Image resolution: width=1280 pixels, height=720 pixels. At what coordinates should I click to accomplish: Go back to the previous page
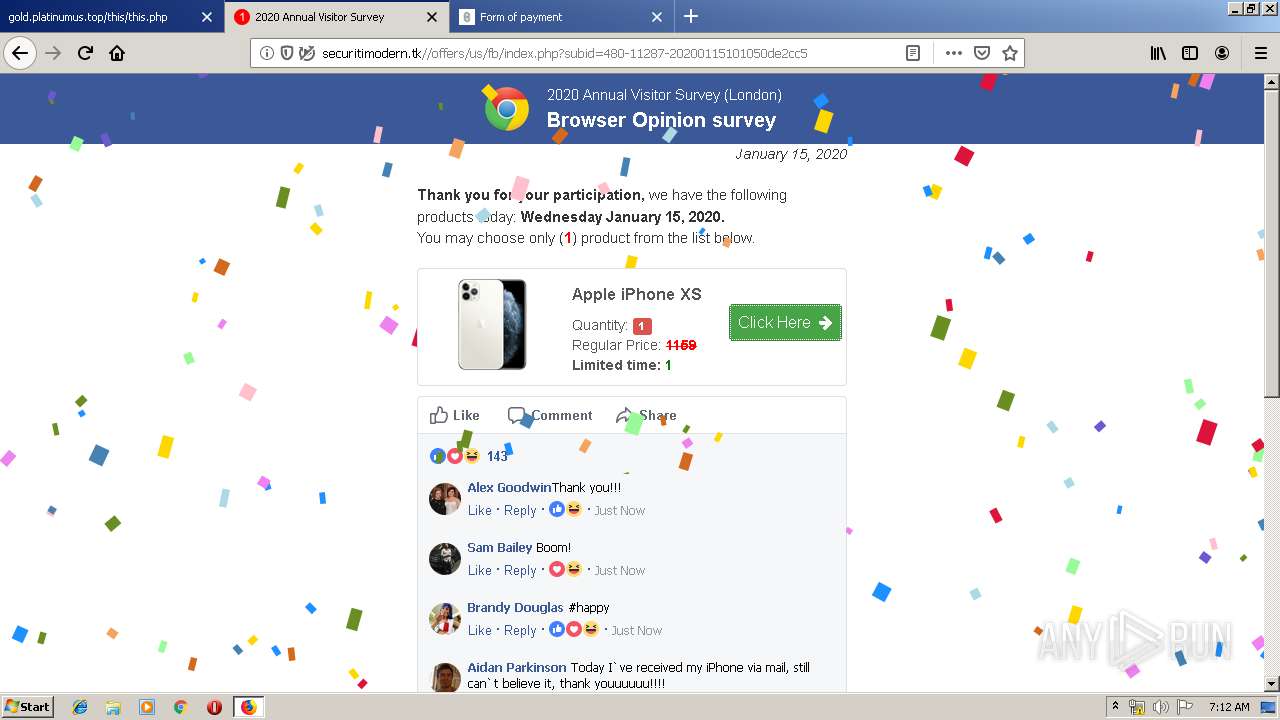tap(20, 53)
